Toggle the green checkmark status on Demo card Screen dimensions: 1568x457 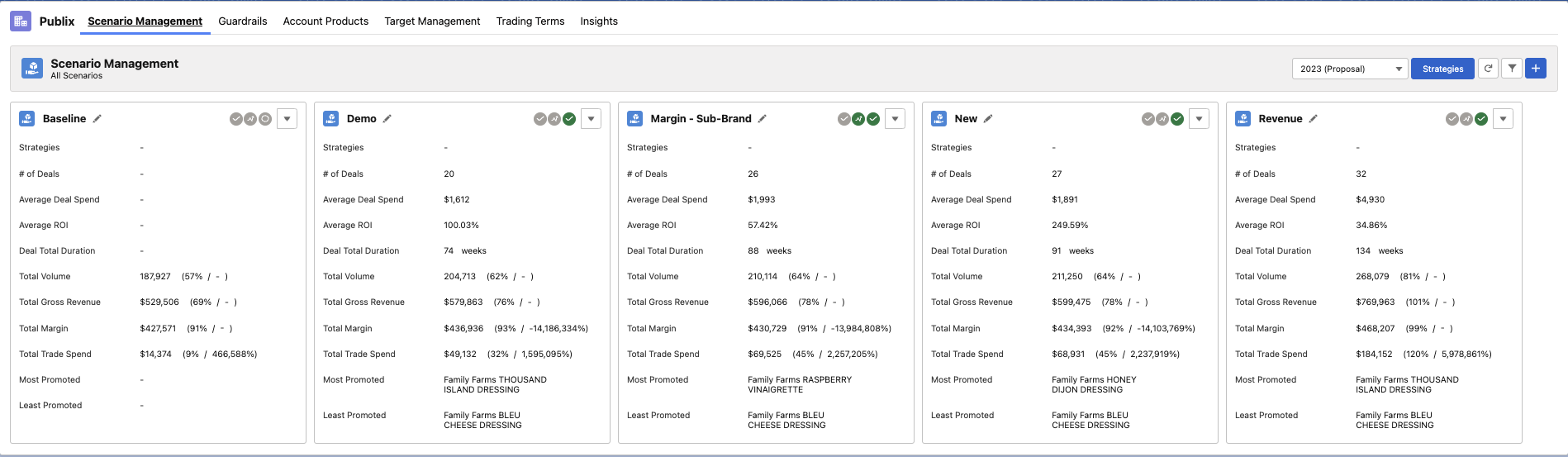pyautogui.click(x=569, y=119)
